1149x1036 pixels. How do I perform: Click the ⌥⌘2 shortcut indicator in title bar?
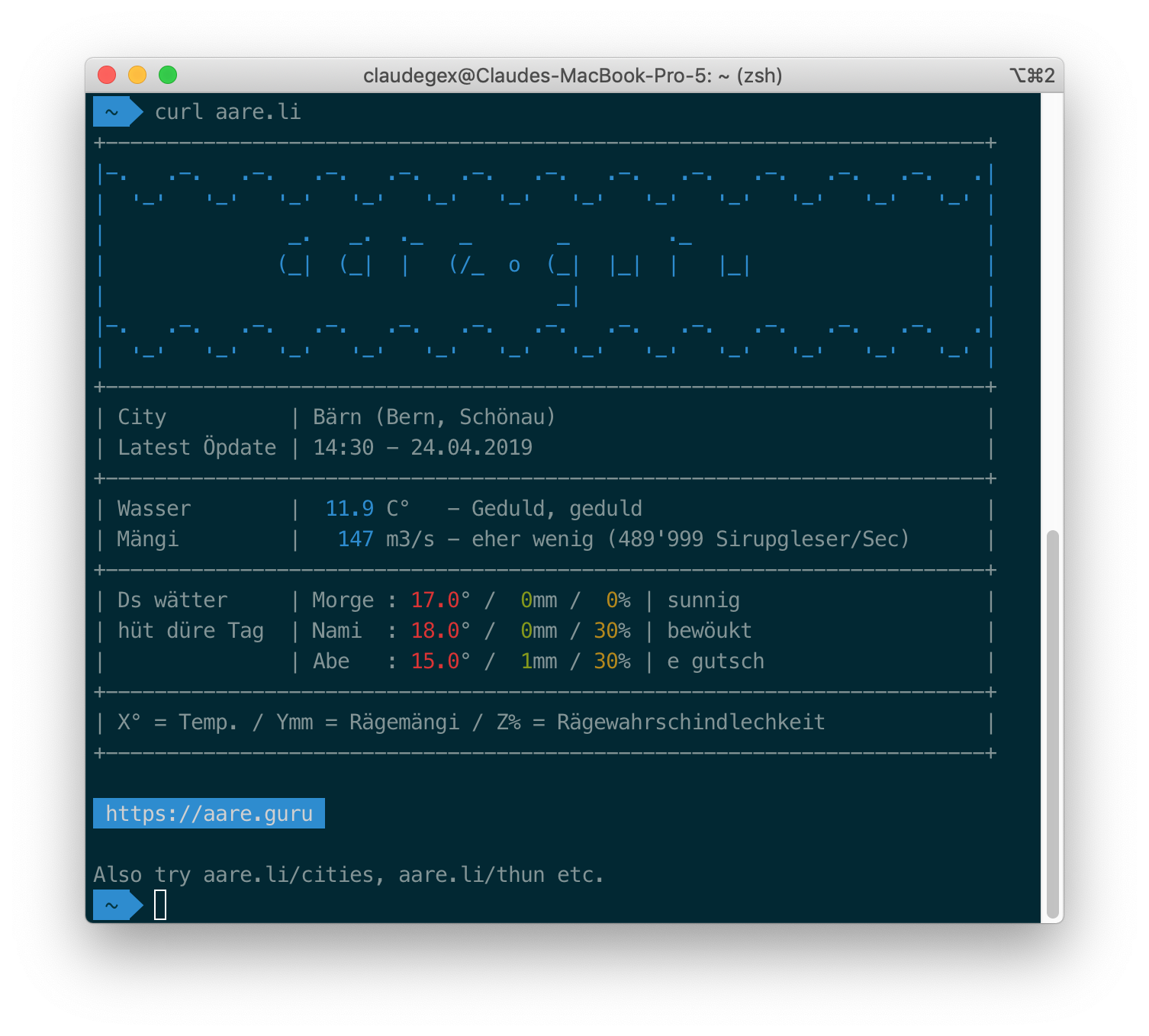coord(1032,76)
